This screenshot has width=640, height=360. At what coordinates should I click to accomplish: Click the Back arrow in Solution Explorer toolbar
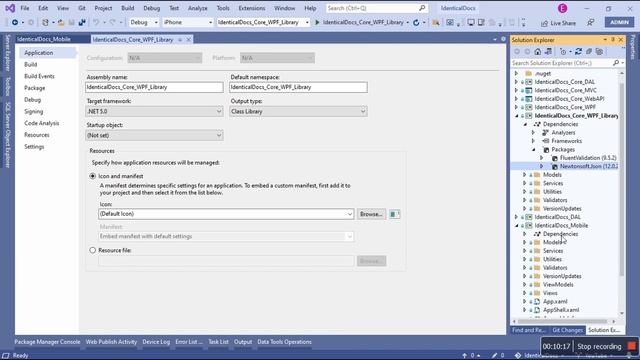click(517, 51)
